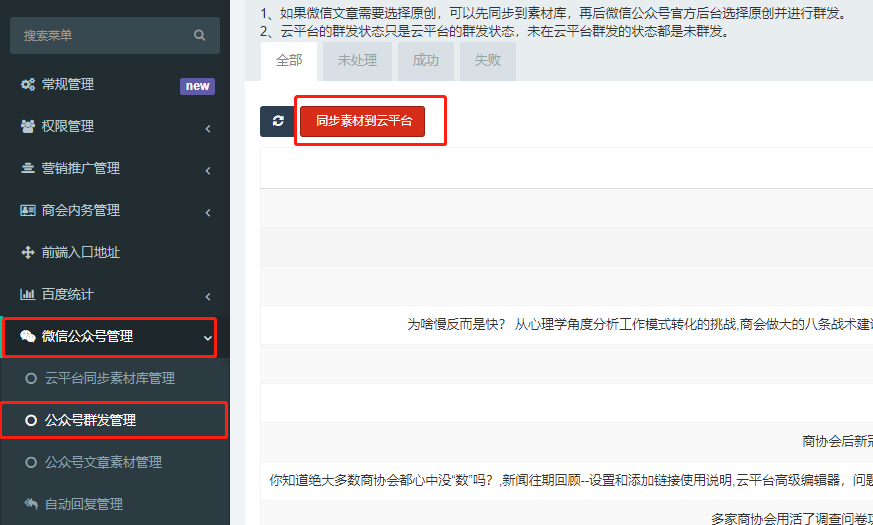The height and width of the screenshot is (525, 873).
Task: Click the gears icon beside 常规管理
Action: coord(28,85)
